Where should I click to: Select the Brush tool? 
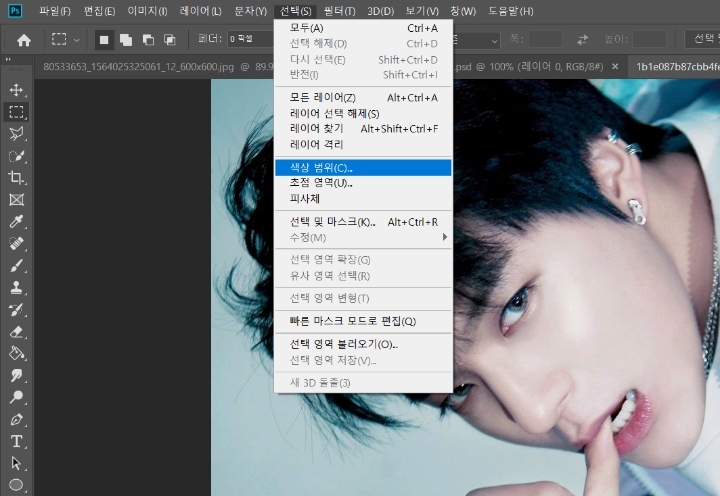(16, 265)
